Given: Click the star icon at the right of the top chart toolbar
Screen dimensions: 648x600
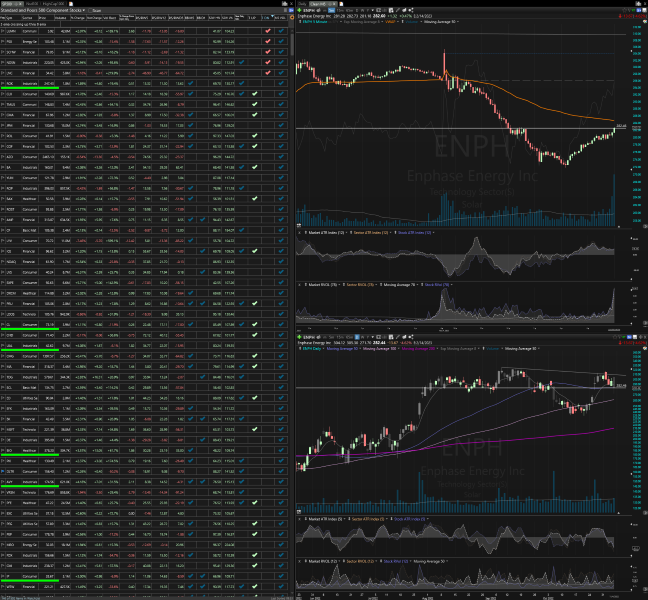Looking at the screenshot, I should pos(624,10).
